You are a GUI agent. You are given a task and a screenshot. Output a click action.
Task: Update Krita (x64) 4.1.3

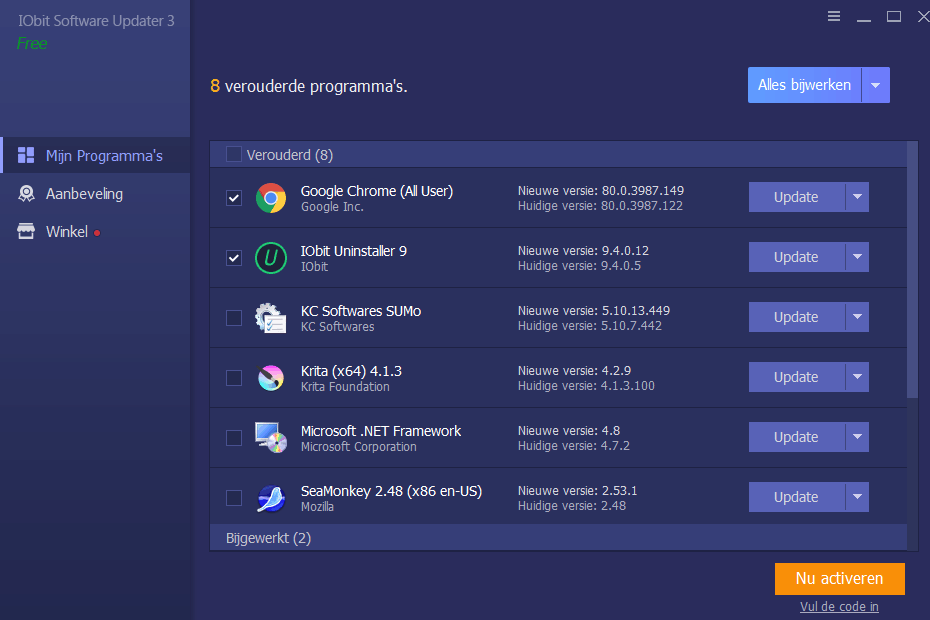click(x=797, y=377)
